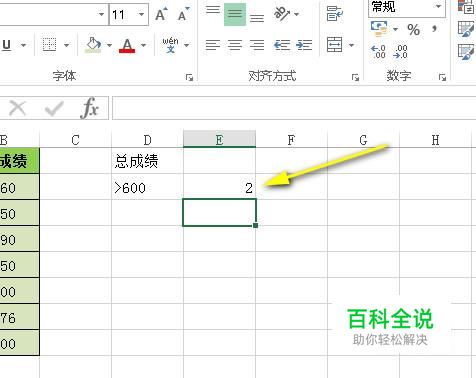This screenshot has width=476, height=378.
Task: Select the cell showing result 2
Action: click(219, 187)
